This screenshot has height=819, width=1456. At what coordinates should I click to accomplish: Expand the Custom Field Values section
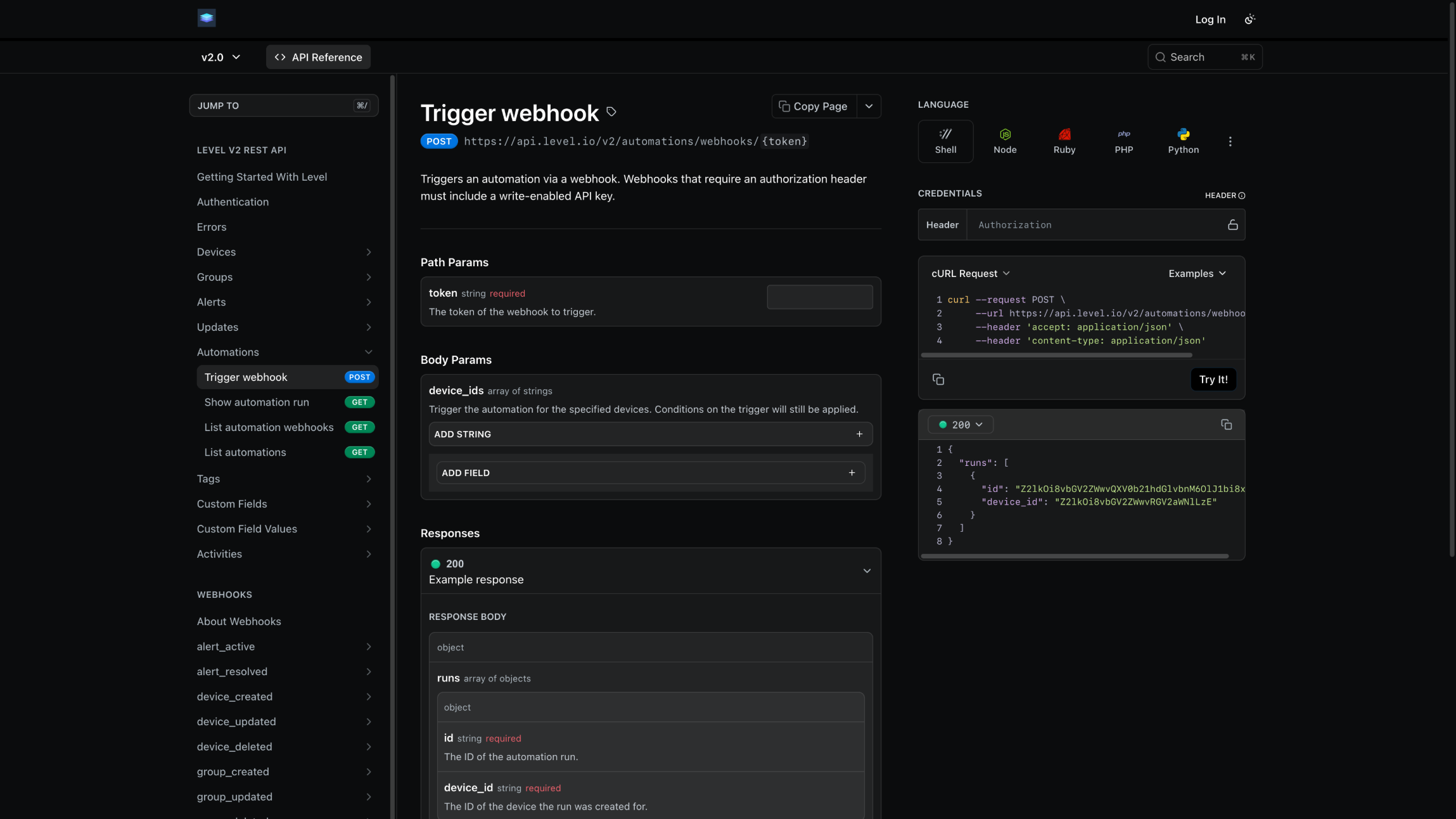(369, 529)
